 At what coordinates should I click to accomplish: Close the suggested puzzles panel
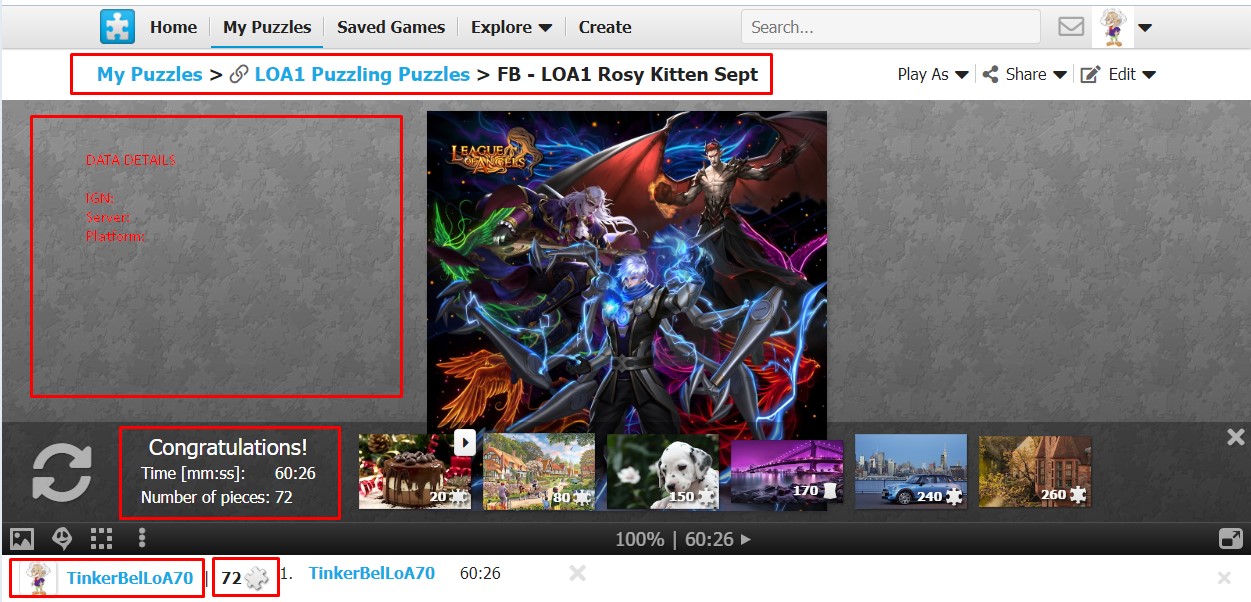[1236, 437]
